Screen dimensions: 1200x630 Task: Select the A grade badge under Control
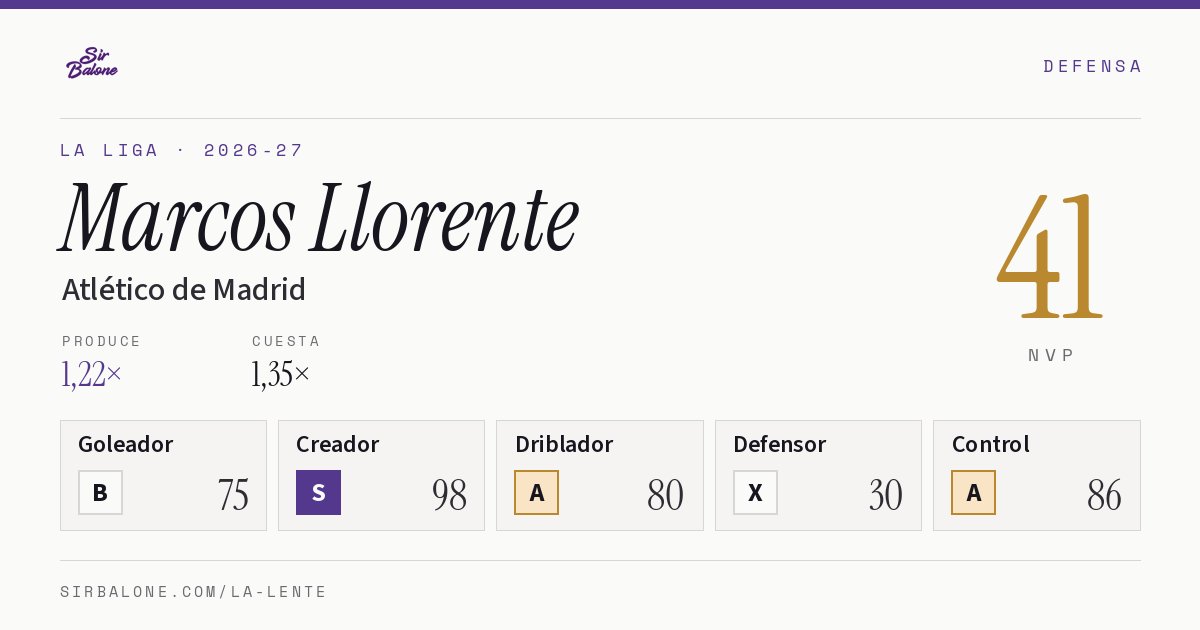point(973,492)
